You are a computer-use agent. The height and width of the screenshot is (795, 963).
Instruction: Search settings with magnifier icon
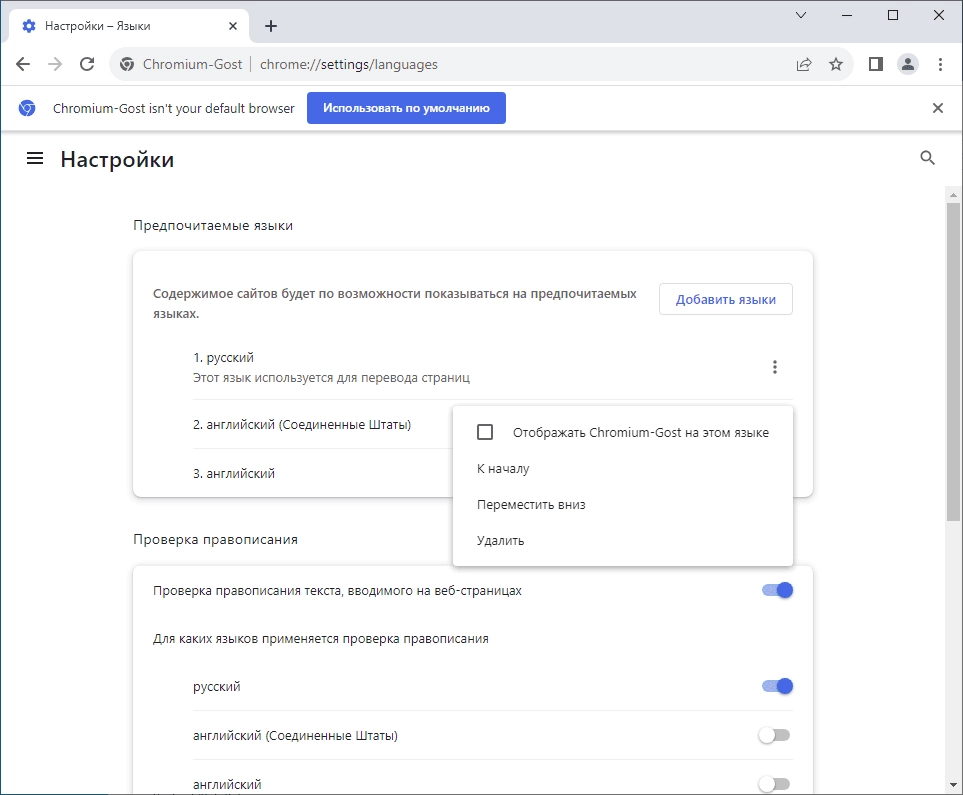pos(927,158)
